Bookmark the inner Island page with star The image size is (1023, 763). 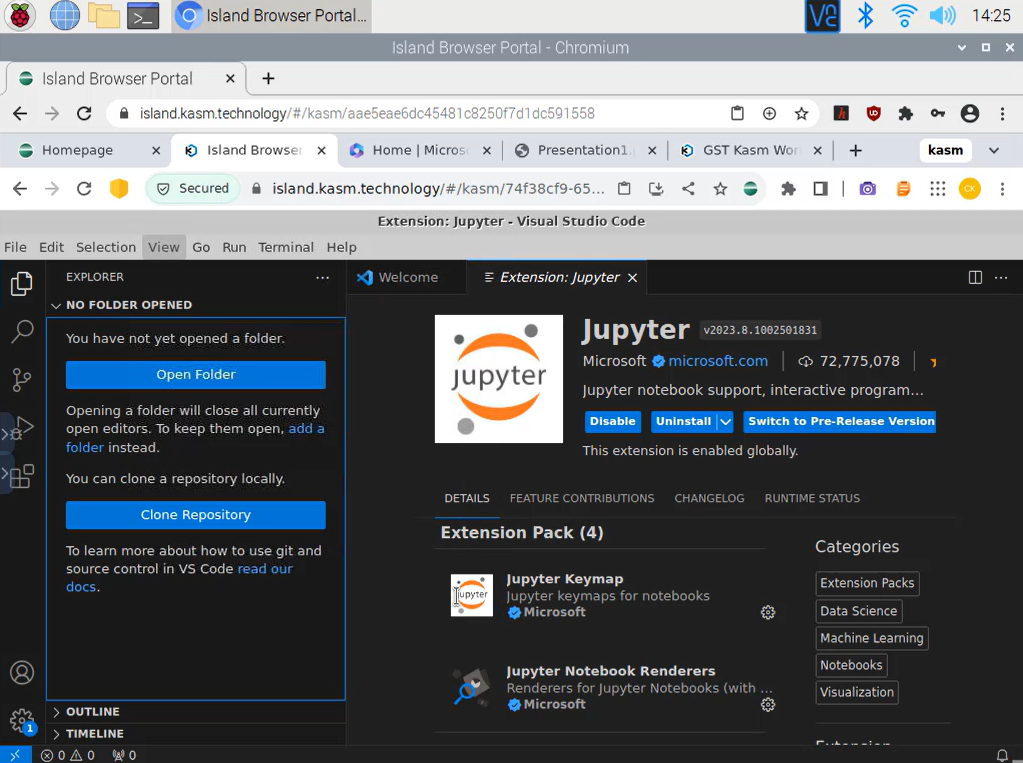720,189
